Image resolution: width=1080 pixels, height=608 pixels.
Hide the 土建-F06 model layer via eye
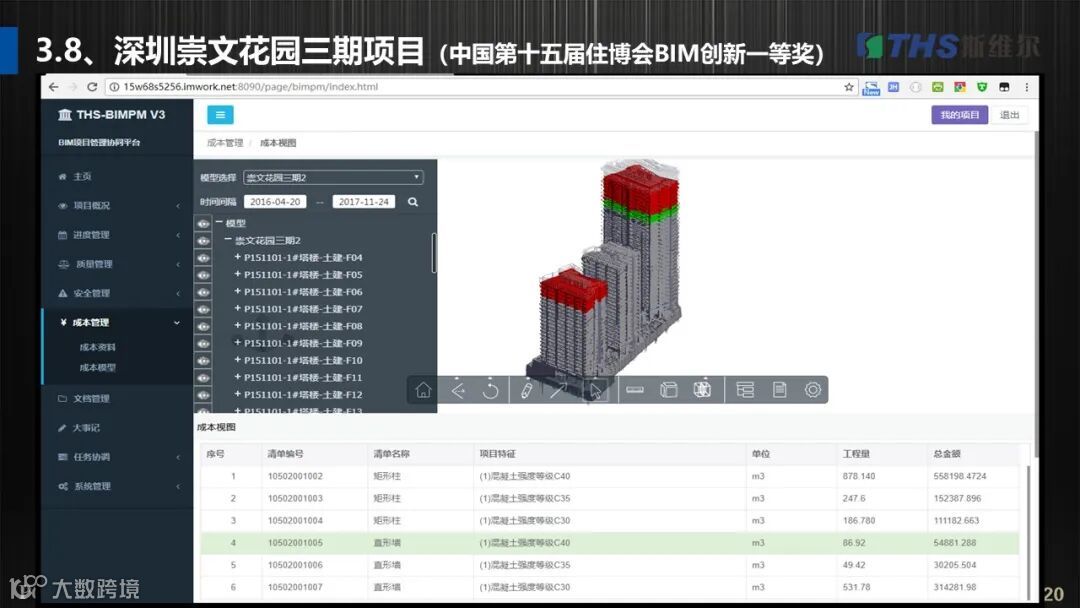coord(203,292)
